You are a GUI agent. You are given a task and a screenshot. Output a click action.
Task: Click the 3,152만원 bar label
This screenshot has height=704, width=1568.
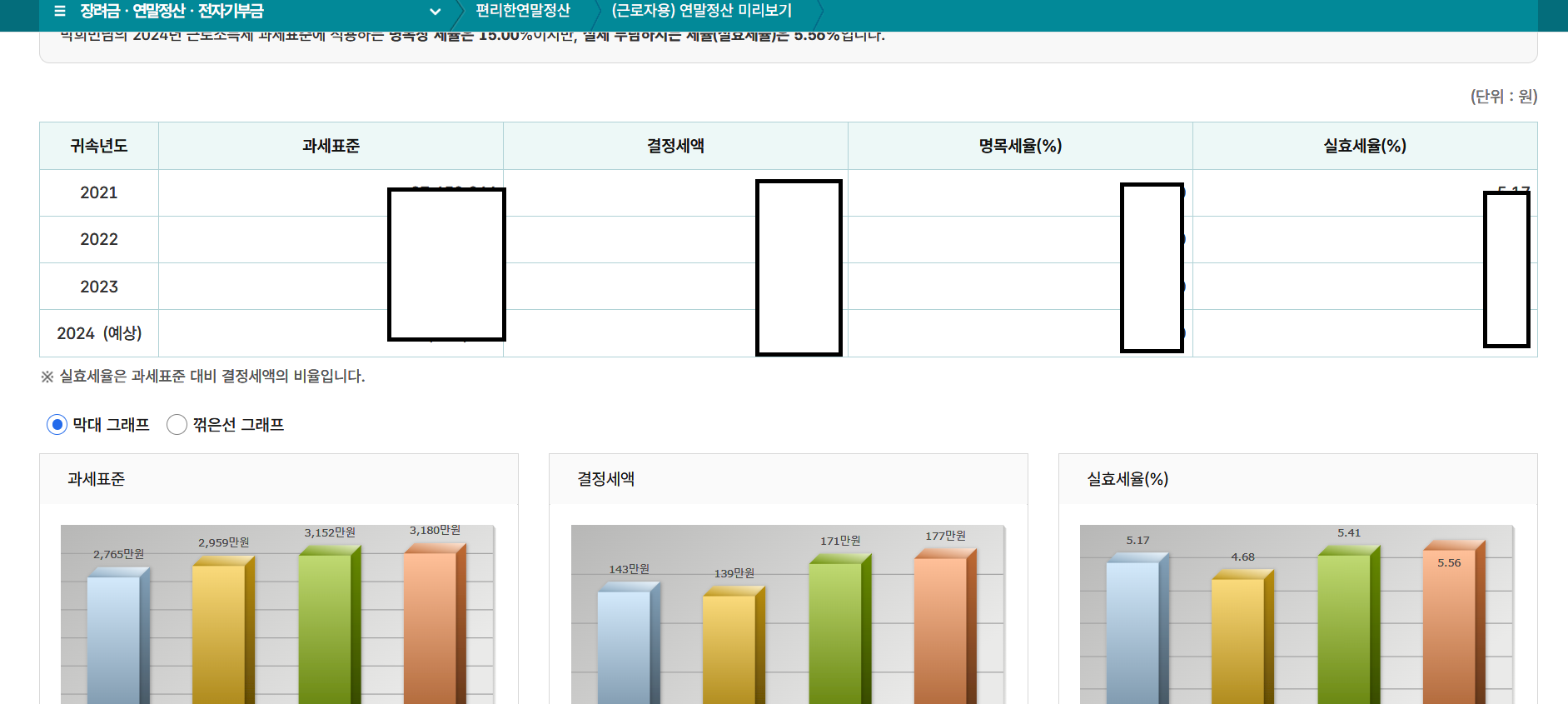(329, 532)
